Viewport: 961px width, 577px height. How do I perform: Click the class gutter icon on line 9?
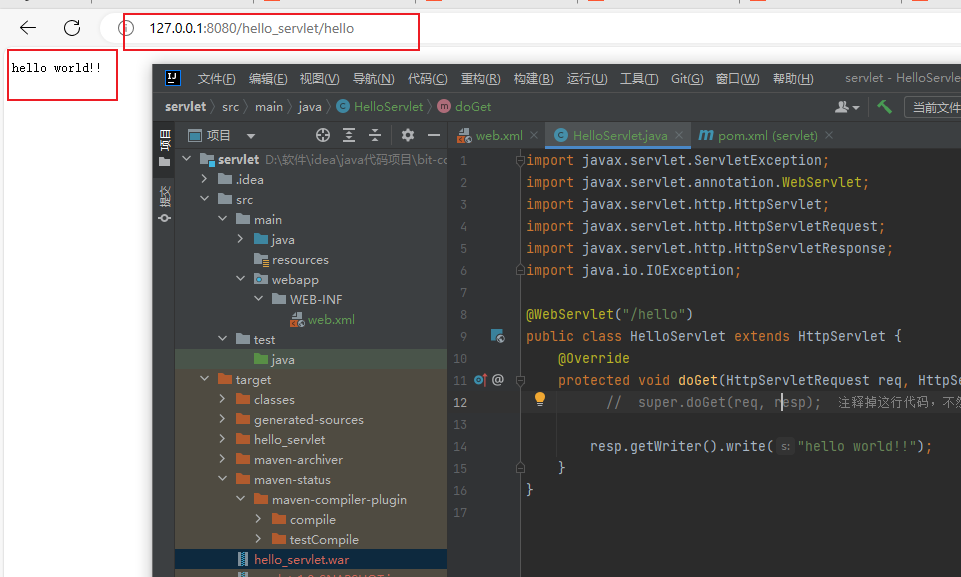[498, 335]
